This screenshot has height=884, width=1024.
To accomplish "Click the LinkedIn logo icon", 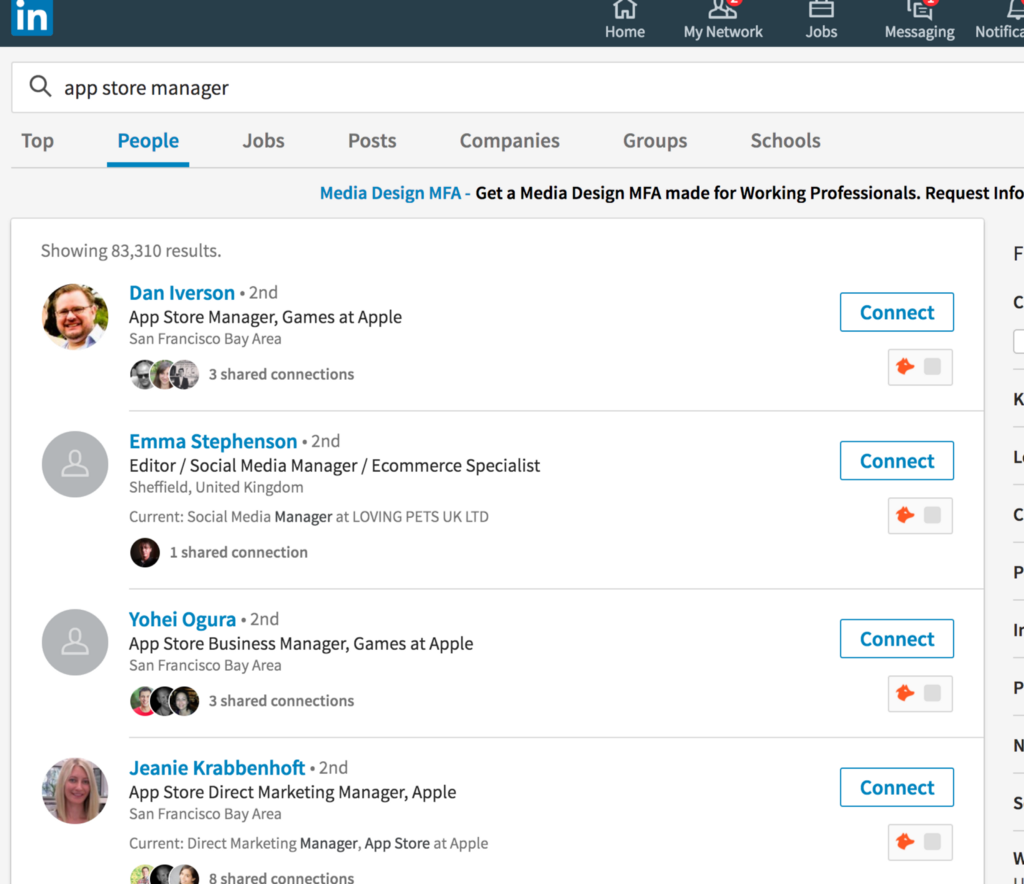I will [31, 16].
